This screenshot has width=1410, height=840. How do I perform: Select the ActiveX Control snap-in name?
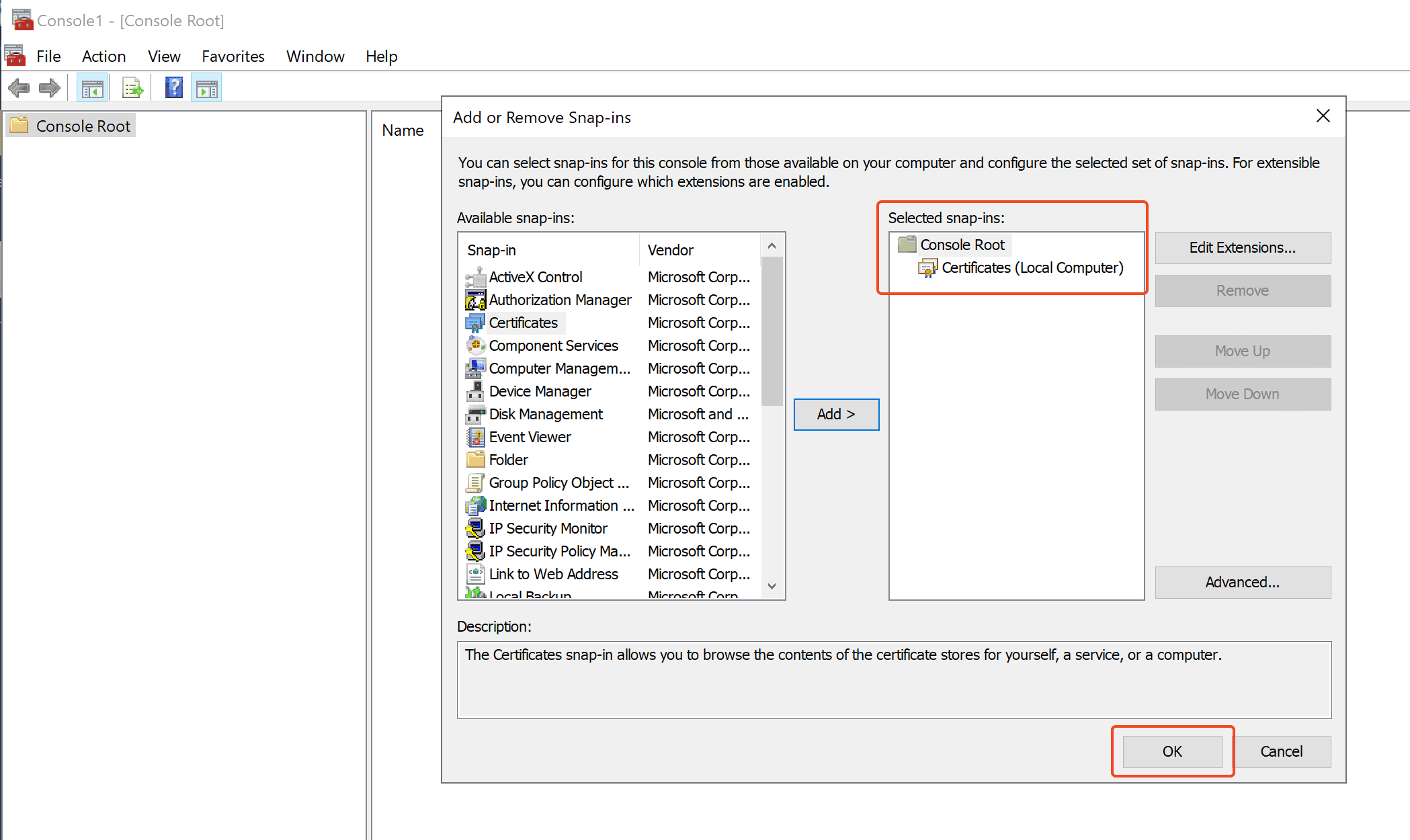pyautogui.click(x=536, y=277)
